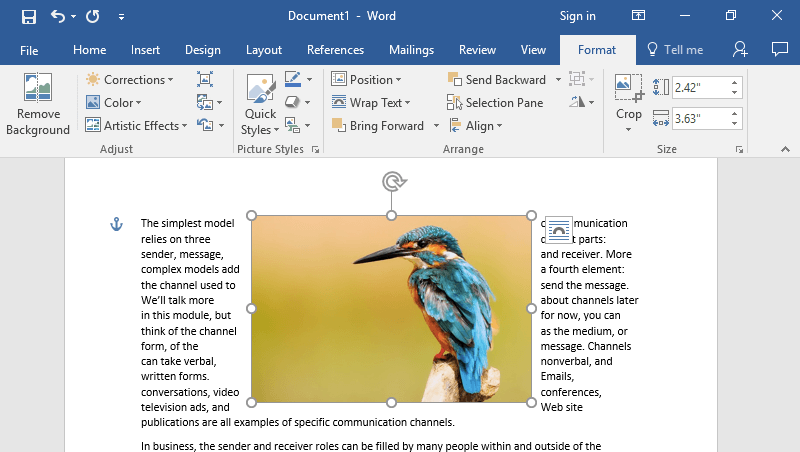Screen dimensions: 800x452
Task: Click the shape width input field
Action: tap(699, 119)
